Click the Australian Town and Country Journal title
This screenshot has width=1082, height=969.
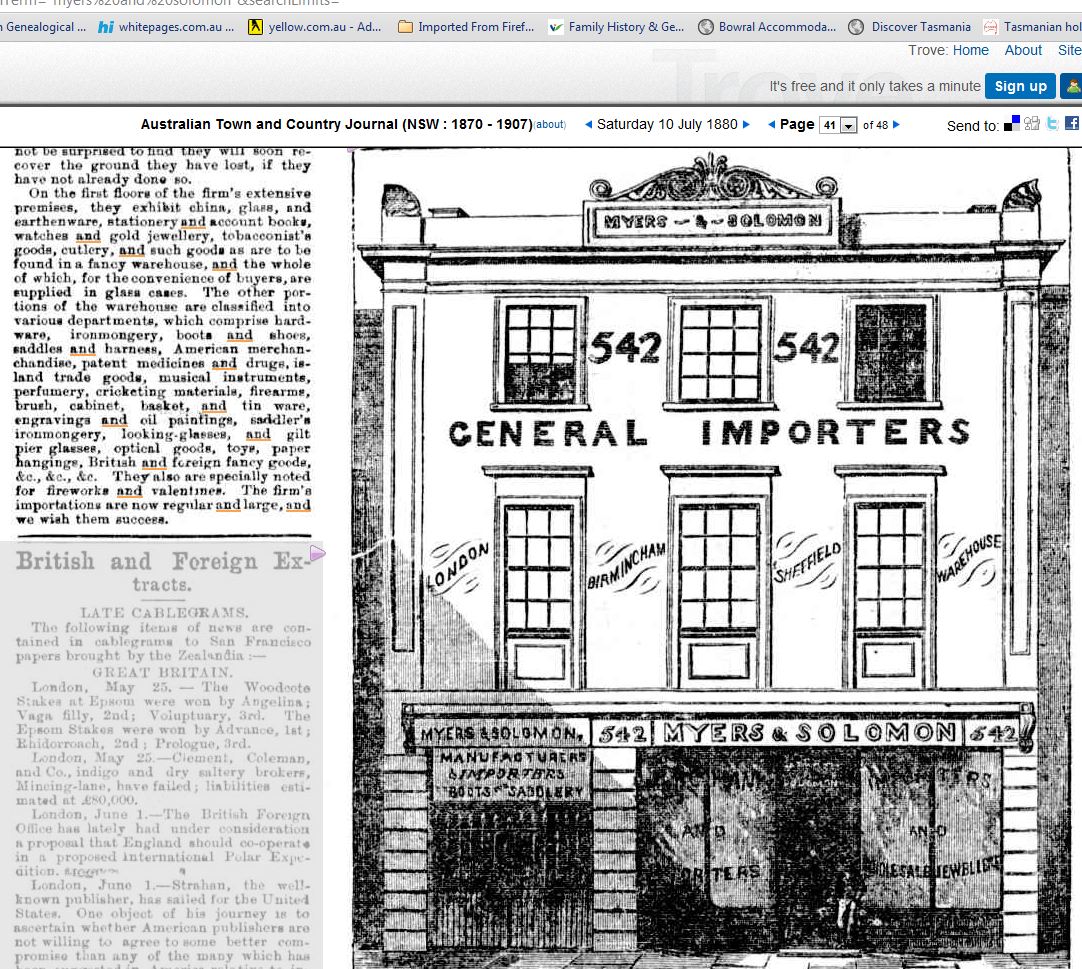pos(337,124)
